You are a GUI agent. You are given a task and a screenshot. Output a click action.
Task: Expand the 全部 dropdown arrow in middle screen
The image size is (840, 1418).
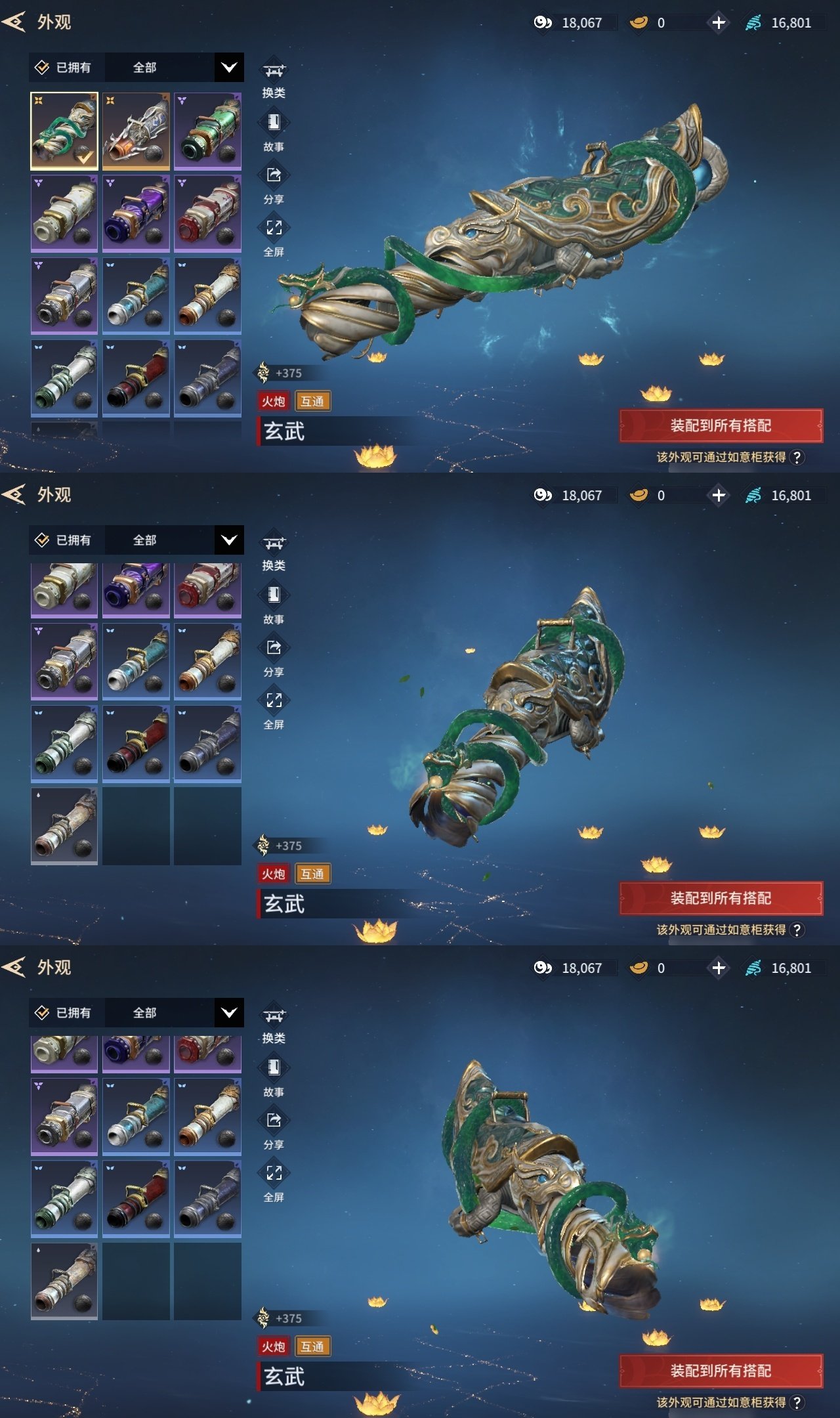pos(229,540)
